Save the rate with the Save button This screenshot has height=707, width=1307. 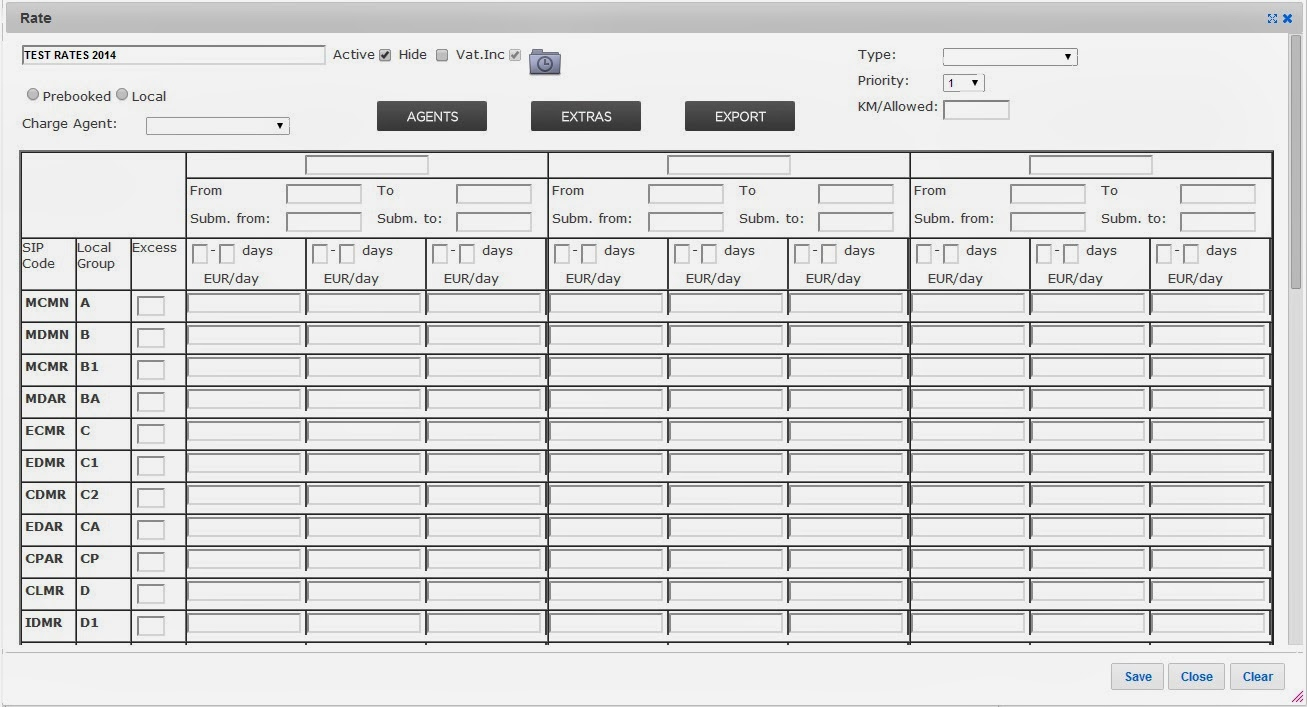click(x=1136, y=676)
